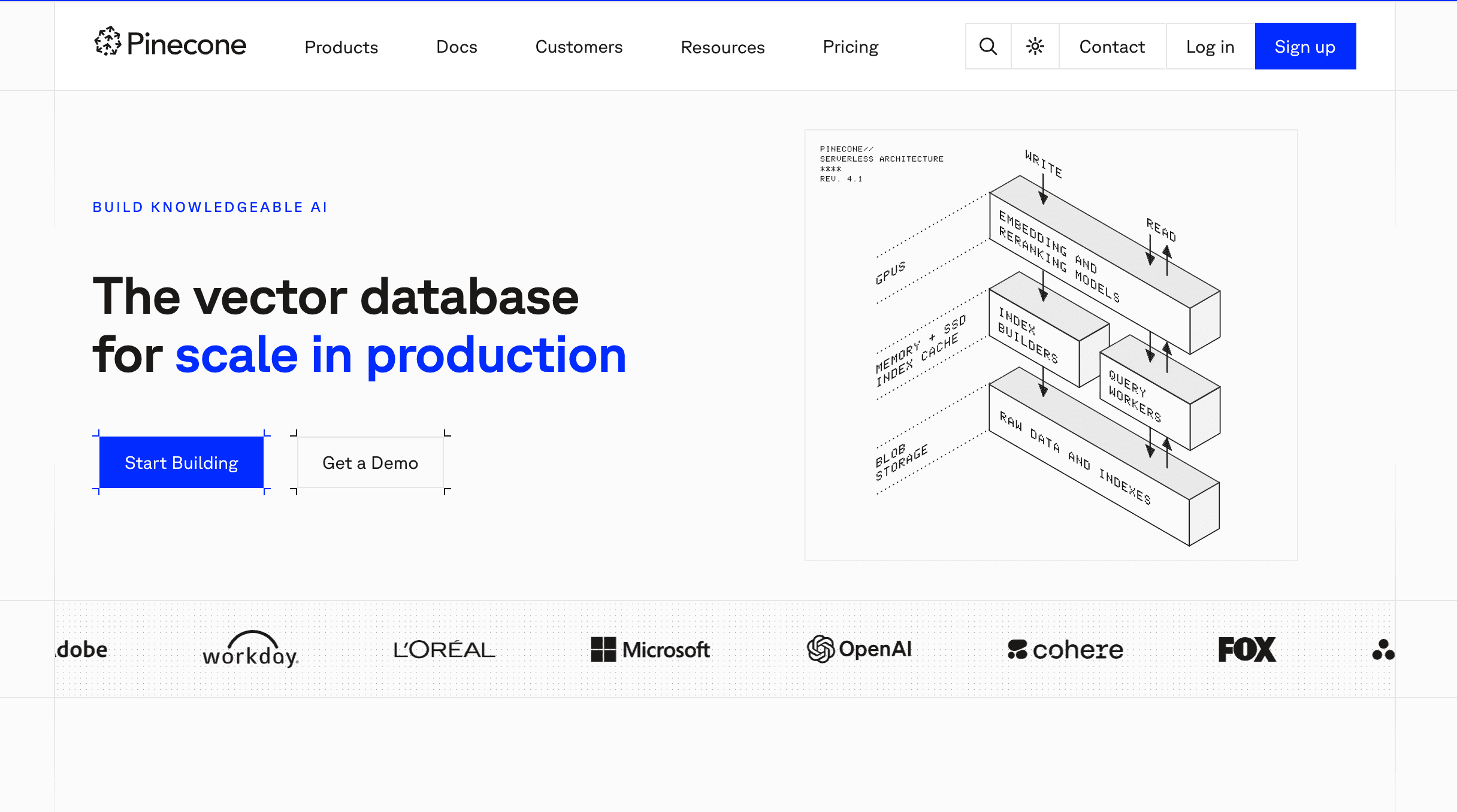Expand the Products menu
The width and height of the screenshot is (1457, 812).
pyautogui.click(x=341, y=47)
